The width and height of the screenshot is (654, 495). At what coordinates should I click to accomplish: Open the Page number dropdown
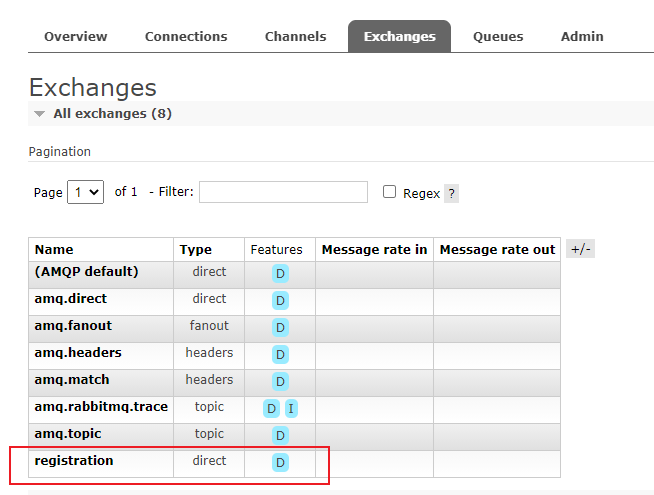pos(85,192)
